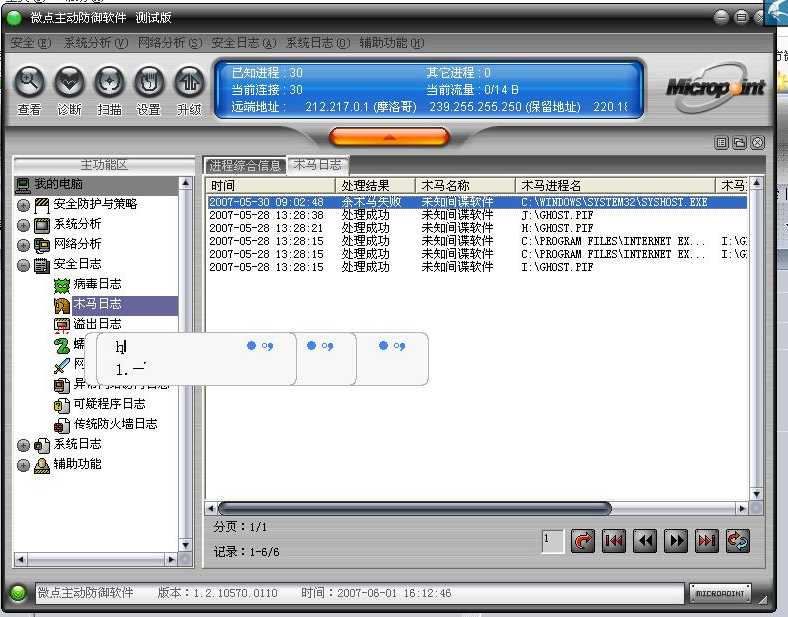Open 溢出日志 overflow log item
The height and width of the screenshot is (617, 788).
[x=97, y=324]
